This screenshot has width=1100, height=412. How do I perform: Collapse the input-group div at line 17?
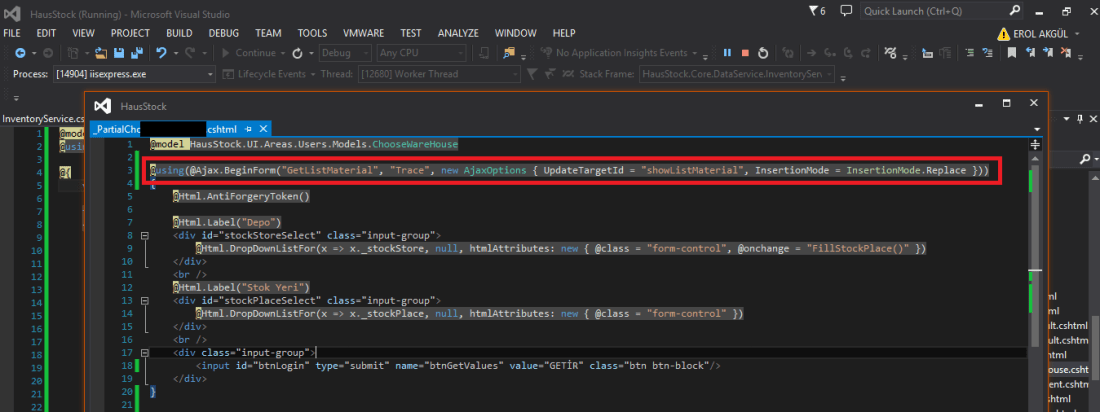[x=145, y=353]
